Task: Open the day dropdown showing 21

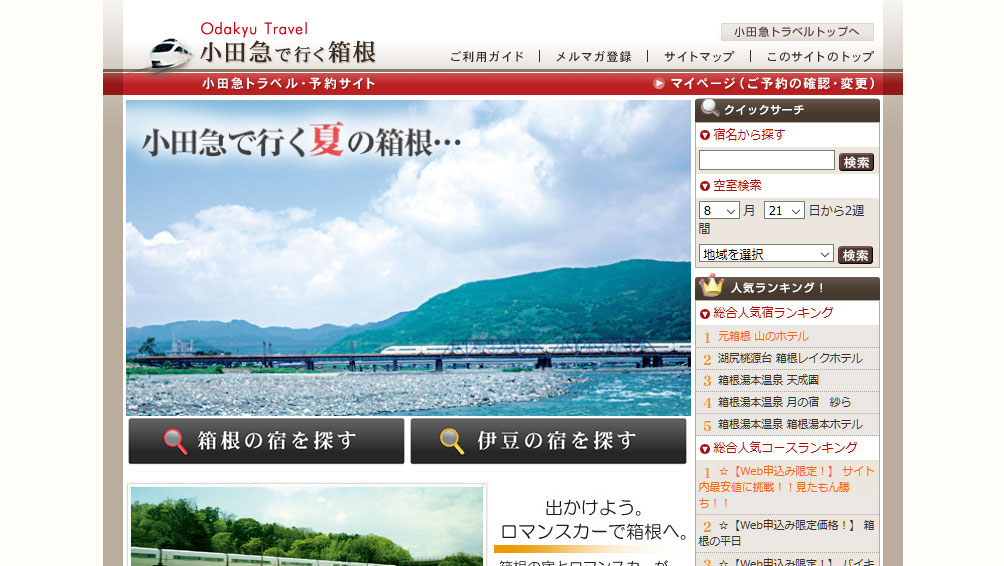Action: [784, 211]
